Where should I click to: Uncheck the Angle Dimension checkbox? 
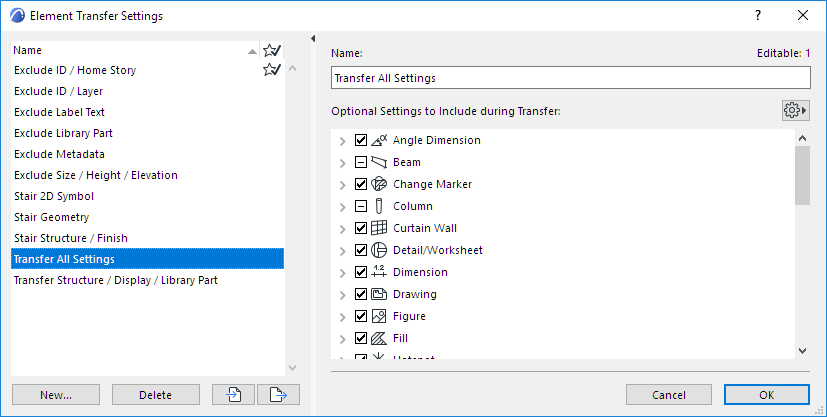coord(361,140)
